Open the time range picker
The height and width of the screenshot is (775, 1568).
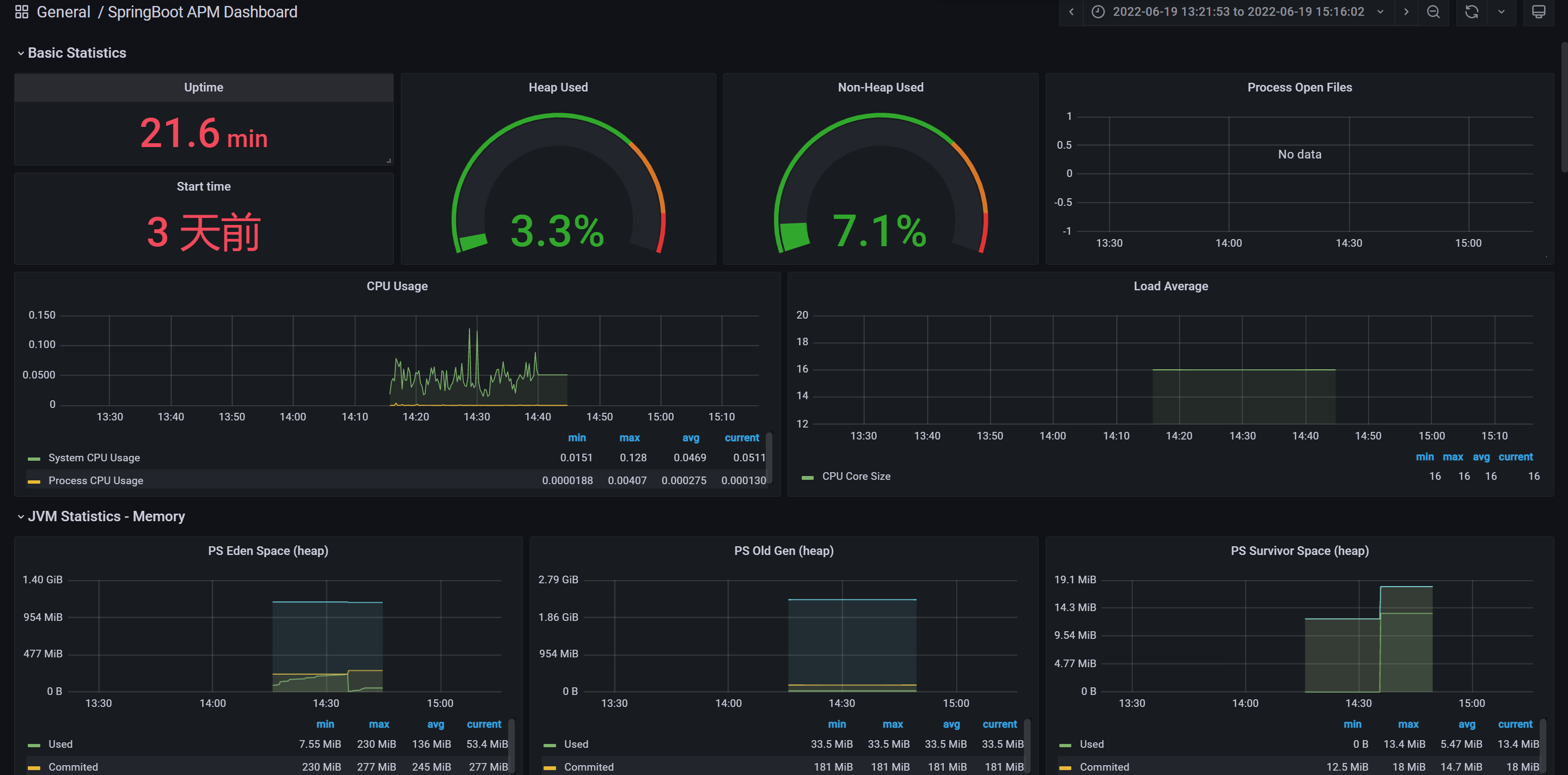(1238, 11)
